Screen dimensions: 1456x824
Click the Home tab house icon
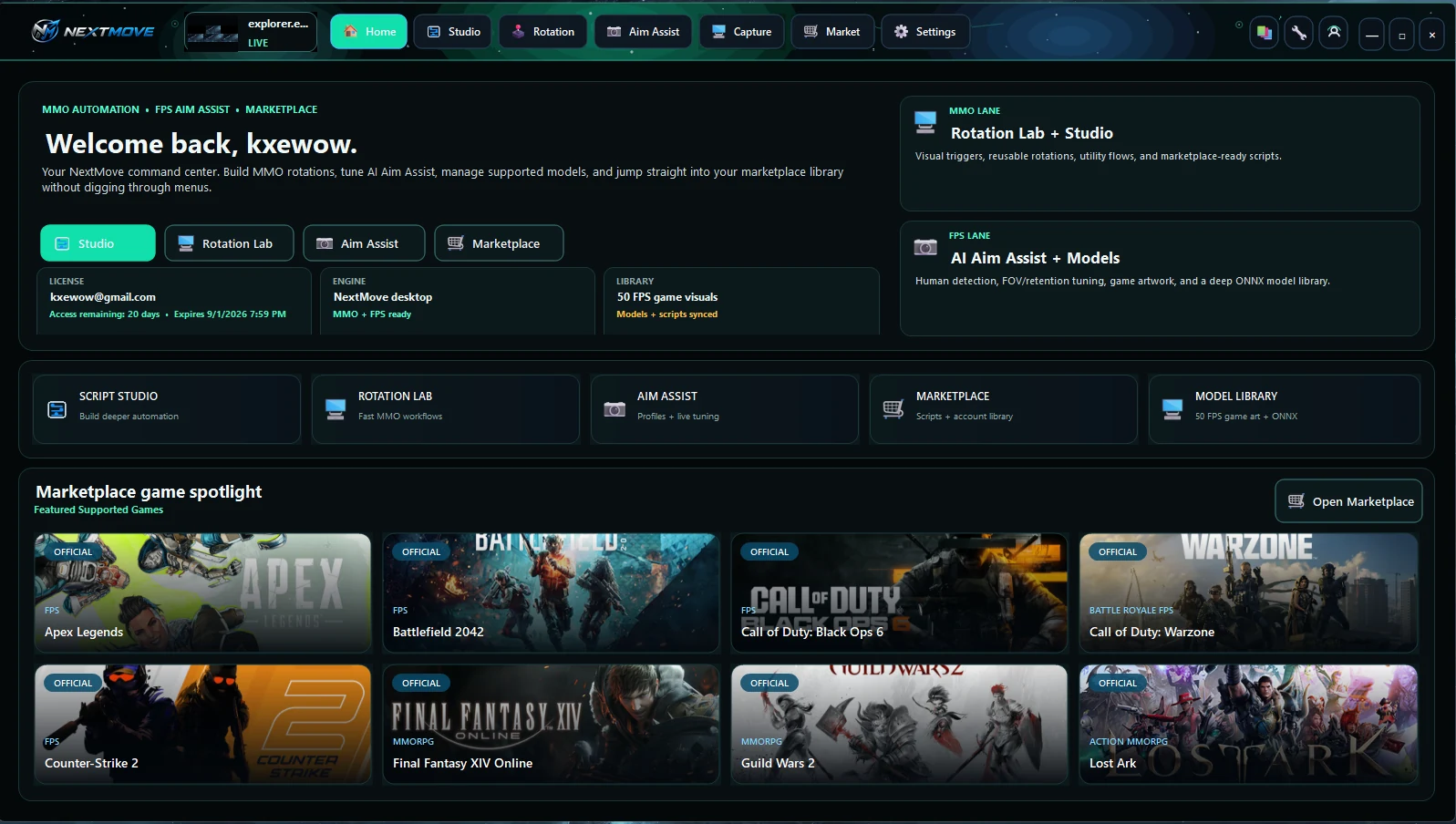[351, 32]
